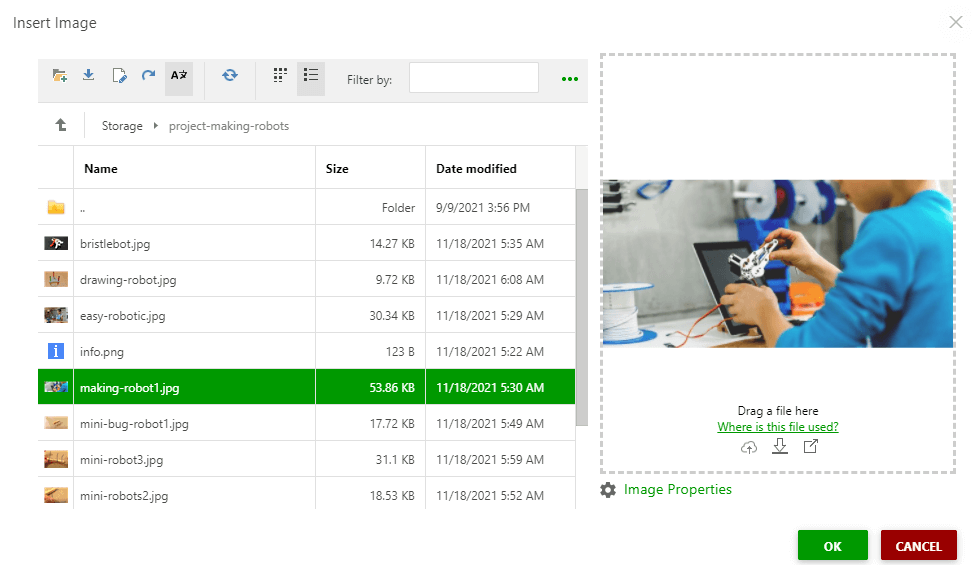The height and width of the screenshot is (565, 973).
Task: Click date 9/9/2021 3:56 PM cell
Action: click(500, 207)
